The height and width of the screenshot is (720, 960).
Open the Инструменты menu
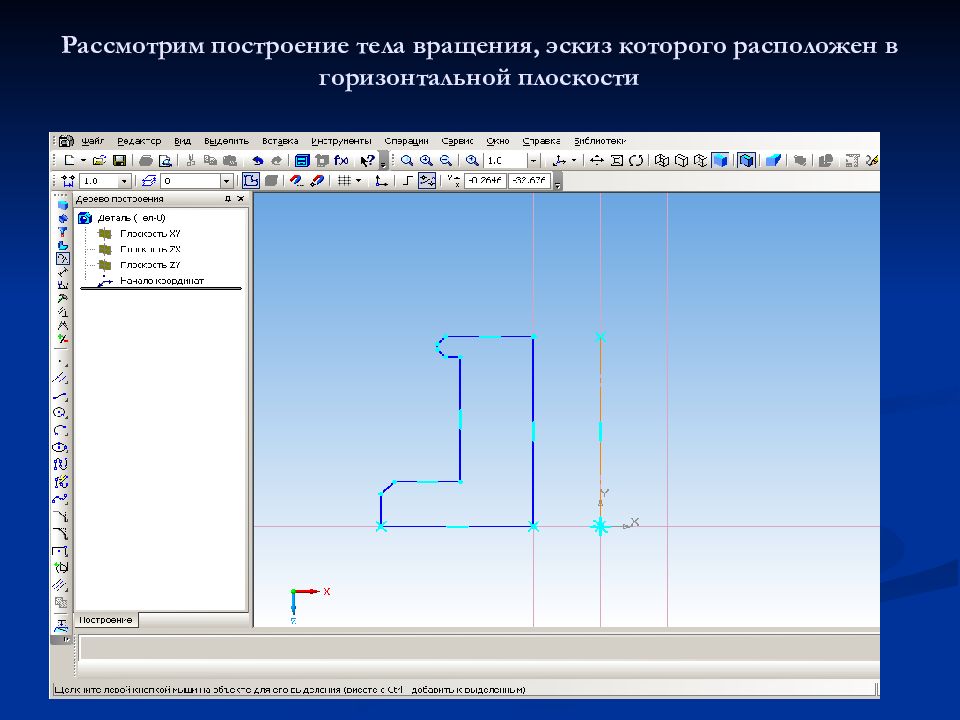(x=341, y=141)
